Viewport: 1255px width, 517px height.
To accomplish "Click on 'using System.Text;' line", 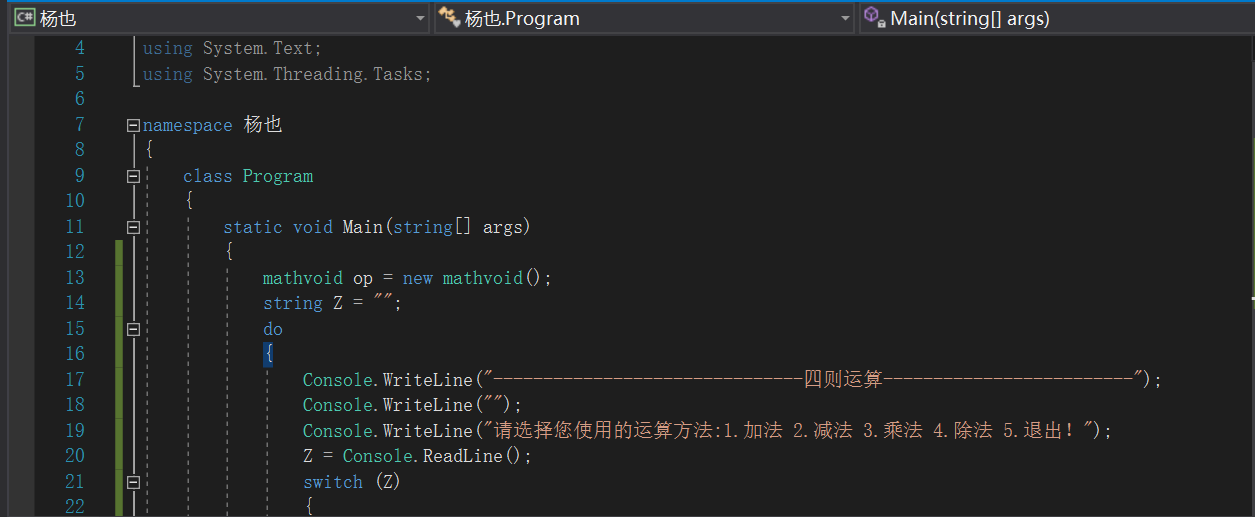I will (x=232, y=48).
